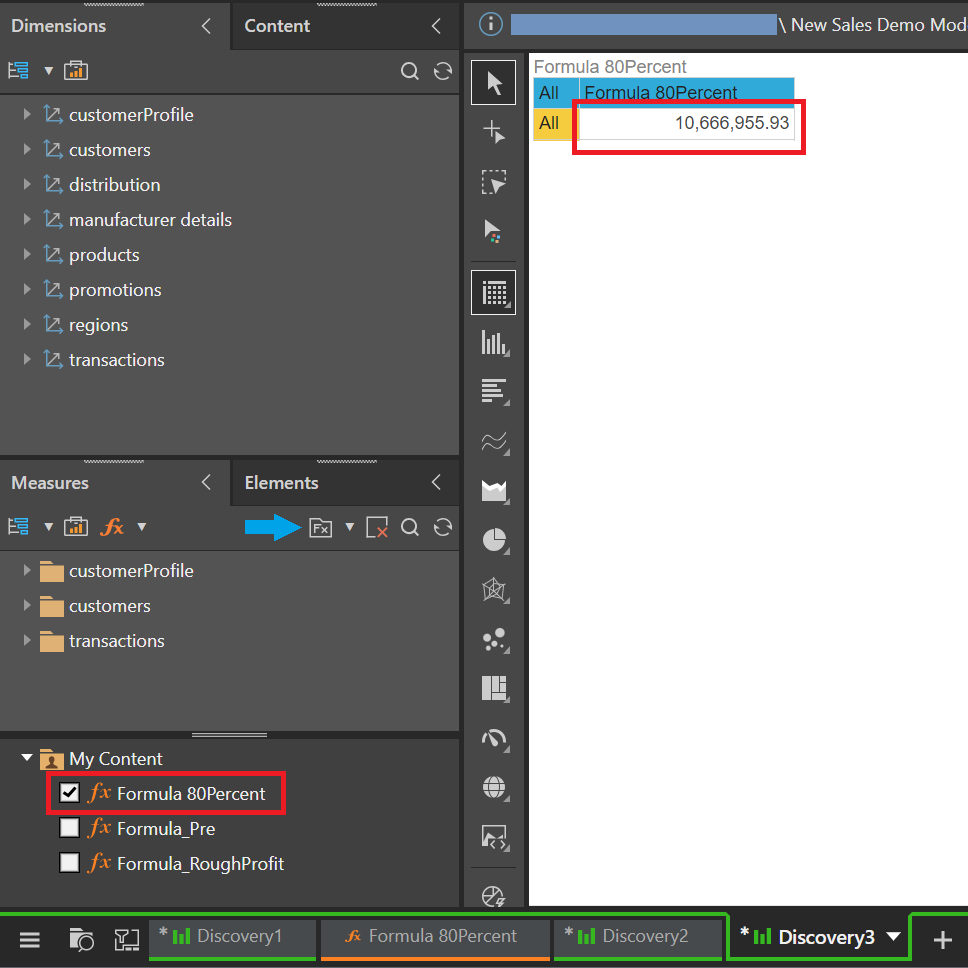Expand the promotions dimension node

[x=27, y=289]
